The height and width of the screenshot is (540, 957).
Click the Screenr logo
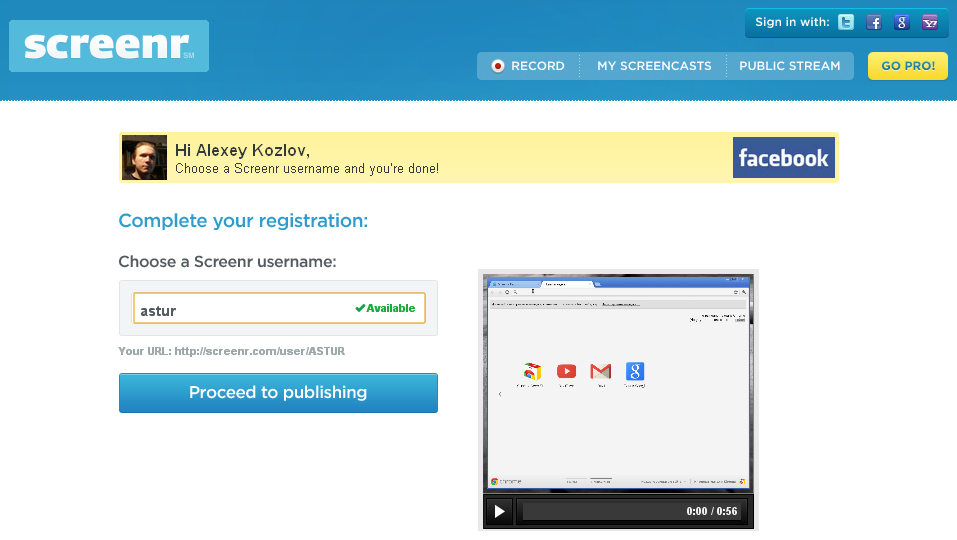point(109,46)
